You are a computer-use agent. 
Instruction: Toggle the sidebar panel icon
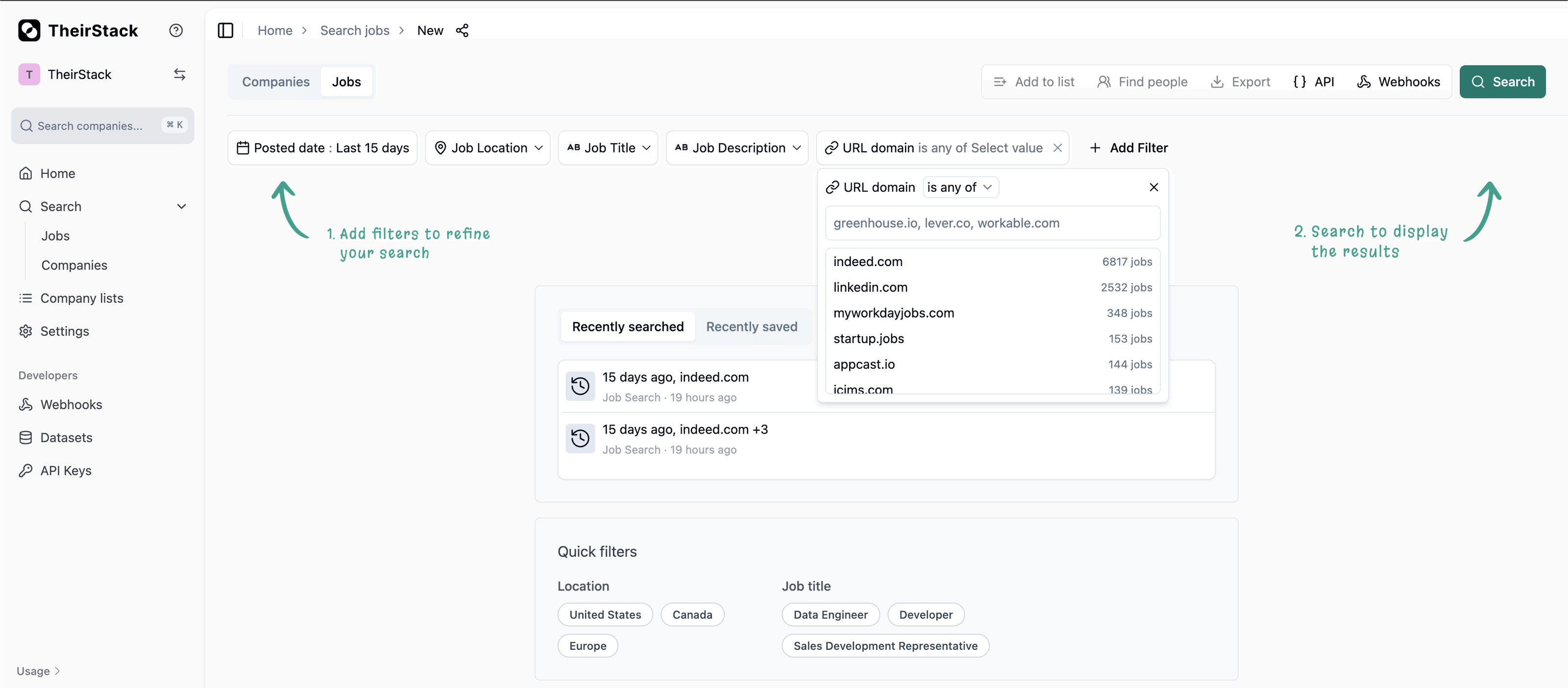(225, 30)
